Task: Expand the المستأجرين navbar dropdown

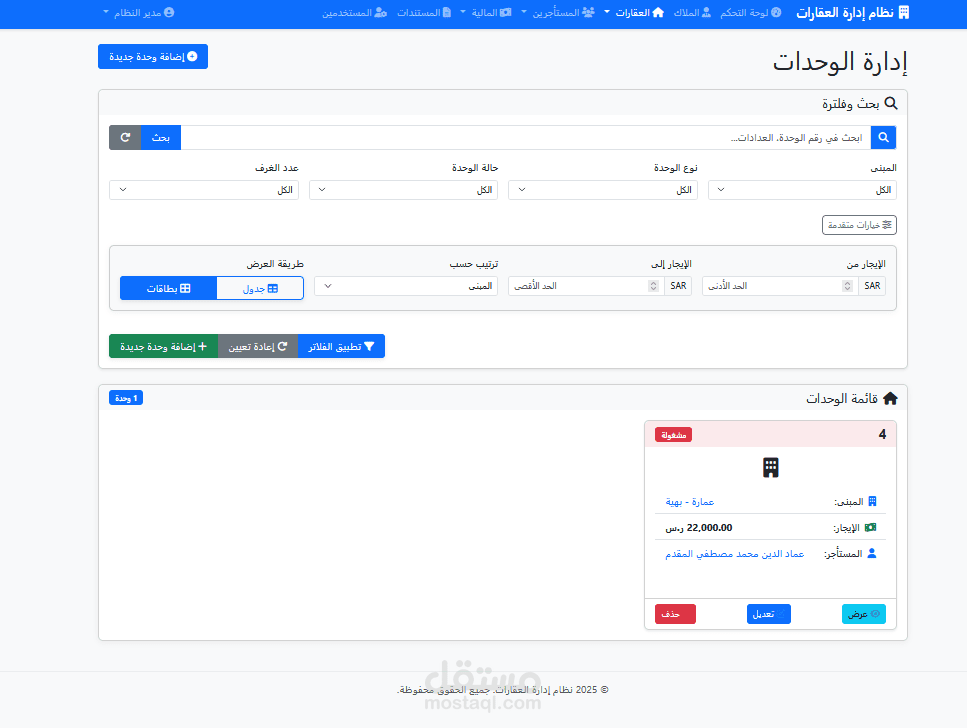Action: coord(558,12)
